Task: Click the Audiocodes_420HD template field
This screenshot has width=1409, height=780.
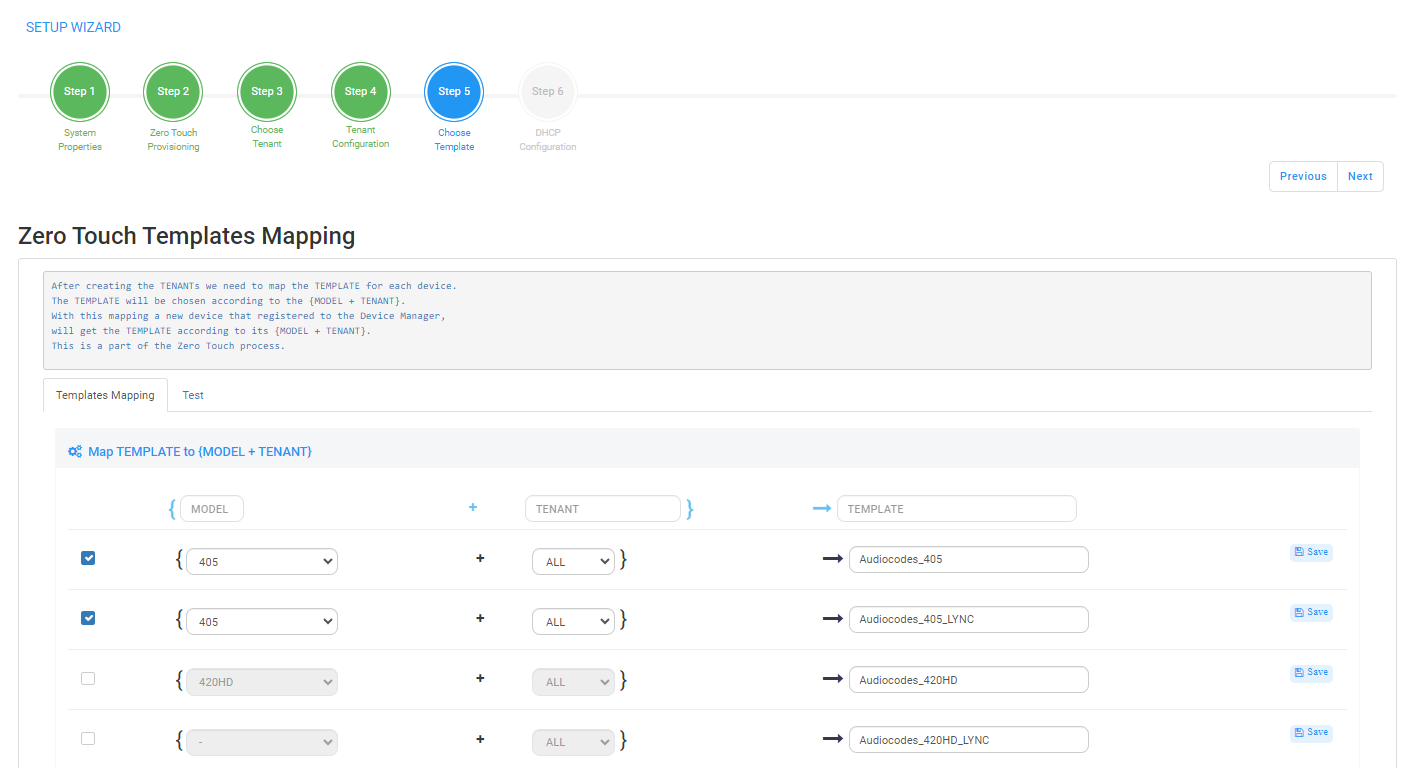Action: (x=969, y=680)
